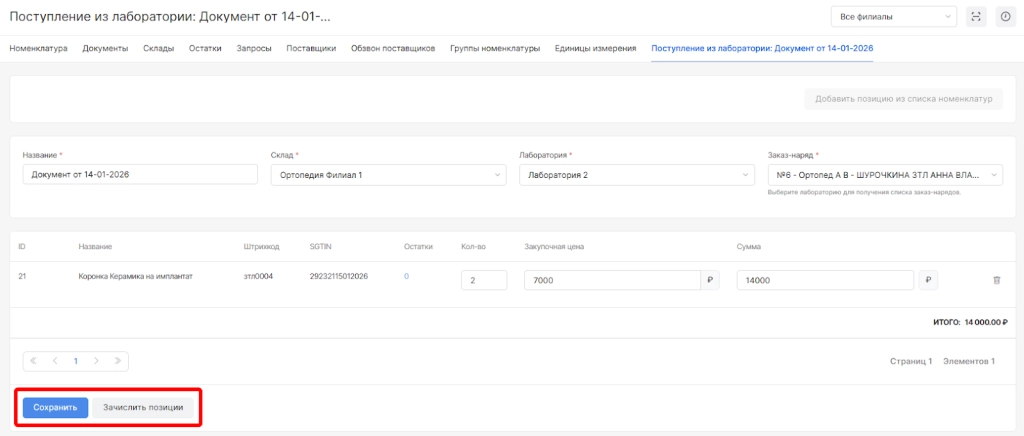Expand the Склад dropdown Ортопедия Филиал 1
Viewport: 1024px width, 436px height.
click(388, 174)
